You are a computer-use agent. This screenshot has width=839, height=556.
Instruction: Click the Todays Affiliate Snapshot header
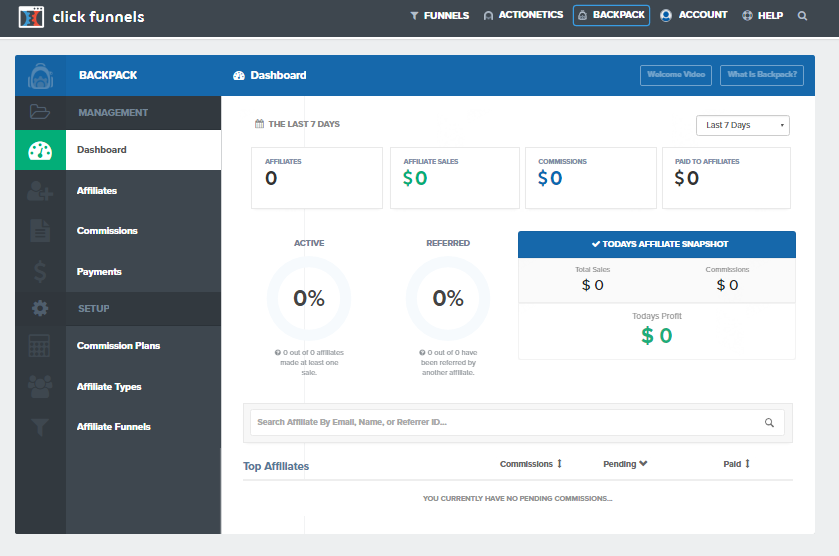(657, 245)
